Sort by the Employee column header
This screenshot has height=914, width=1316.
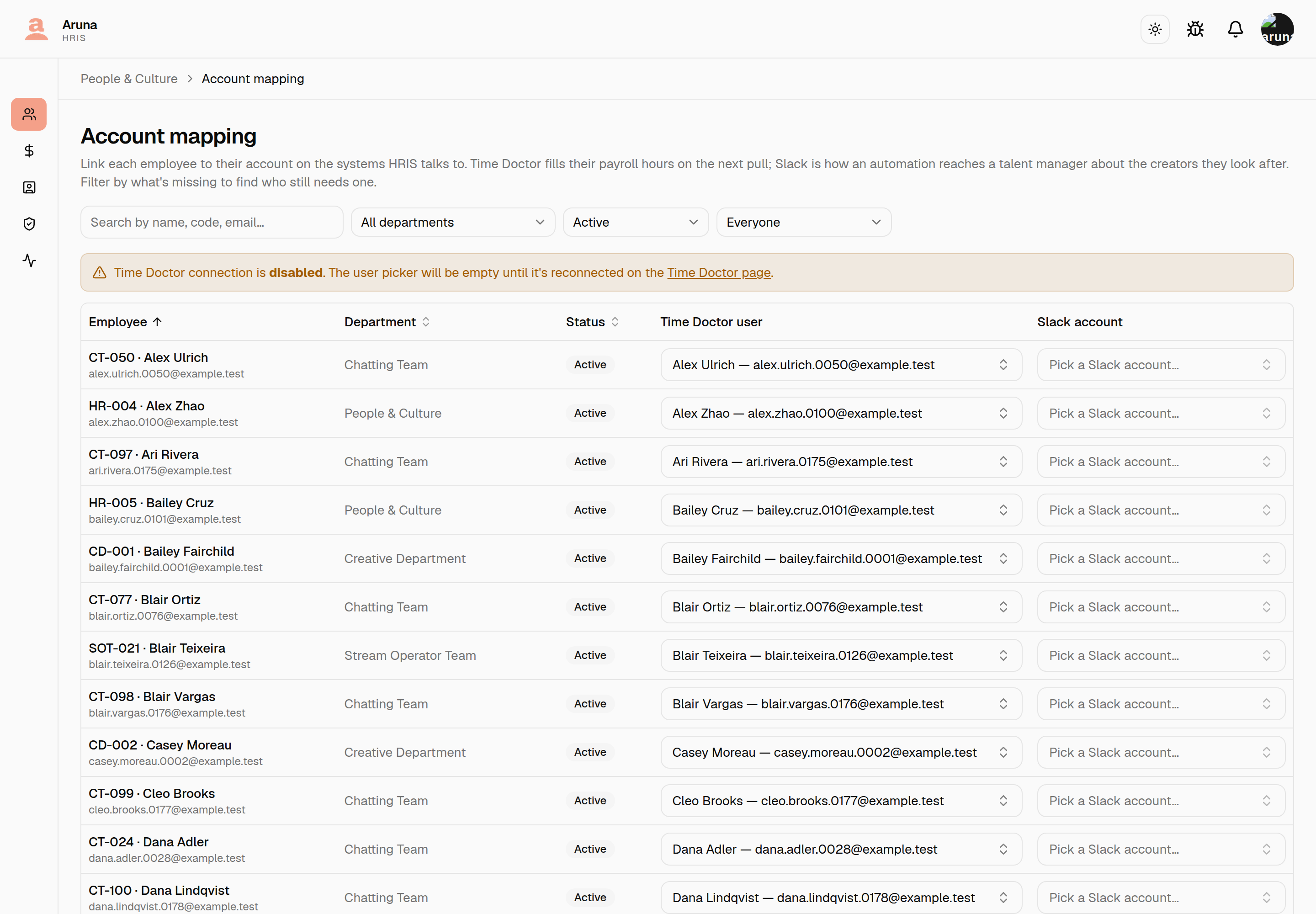(125, 322)
